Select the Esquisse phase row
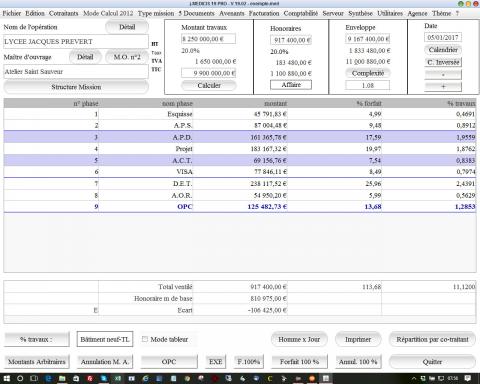 pyautogui.click(x=240, y=114)
